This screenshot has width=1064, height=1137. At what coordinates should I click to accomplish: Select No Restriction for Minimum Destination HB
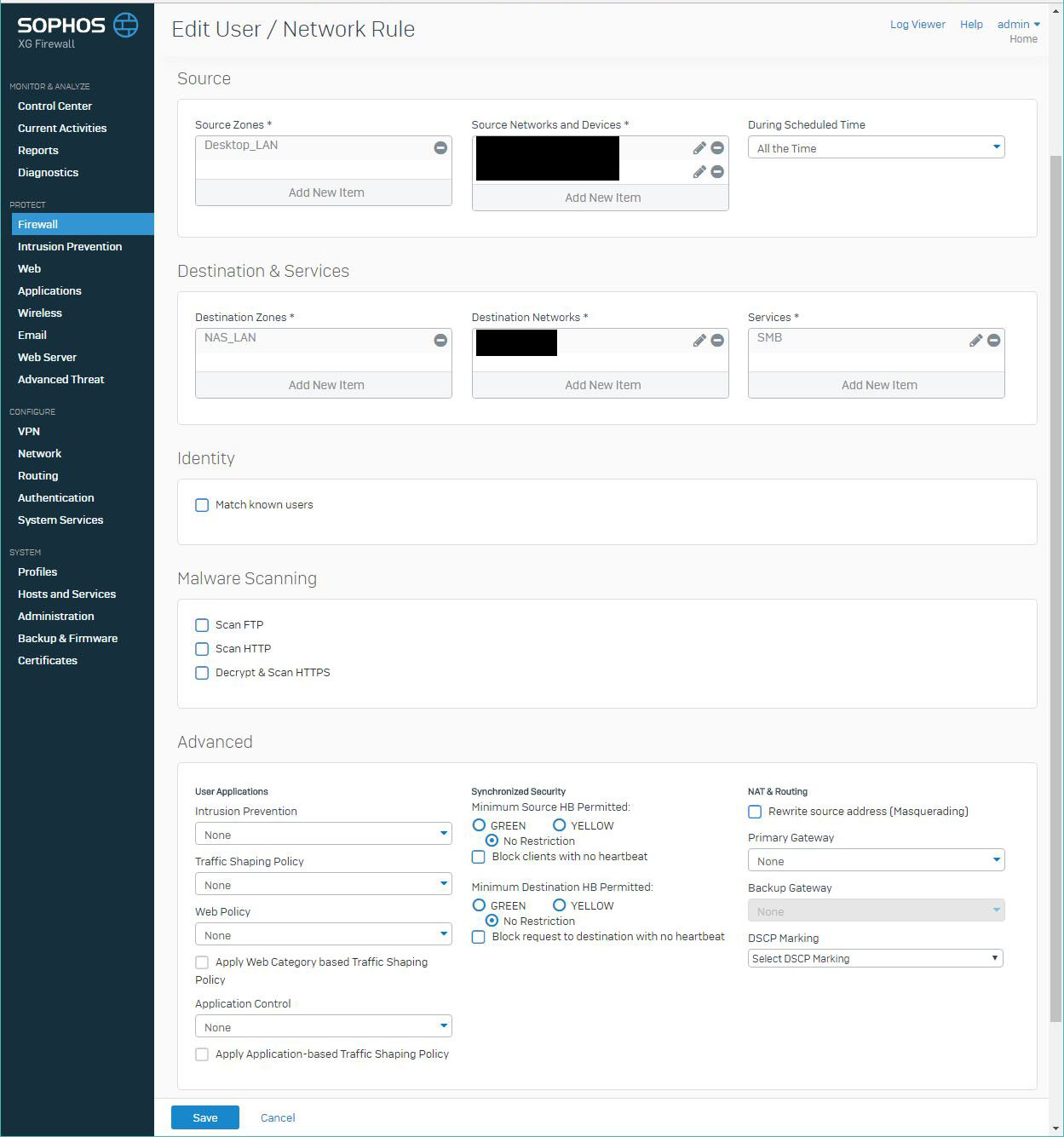pyautogui.click(x=492, y=921)
